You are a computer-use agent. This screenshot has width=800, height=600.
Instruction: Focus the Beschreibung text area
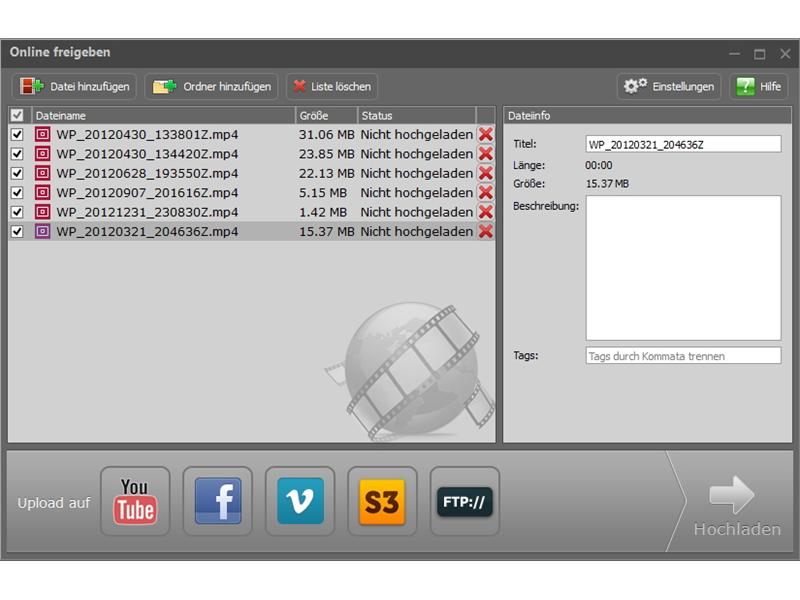click(683, 268)
